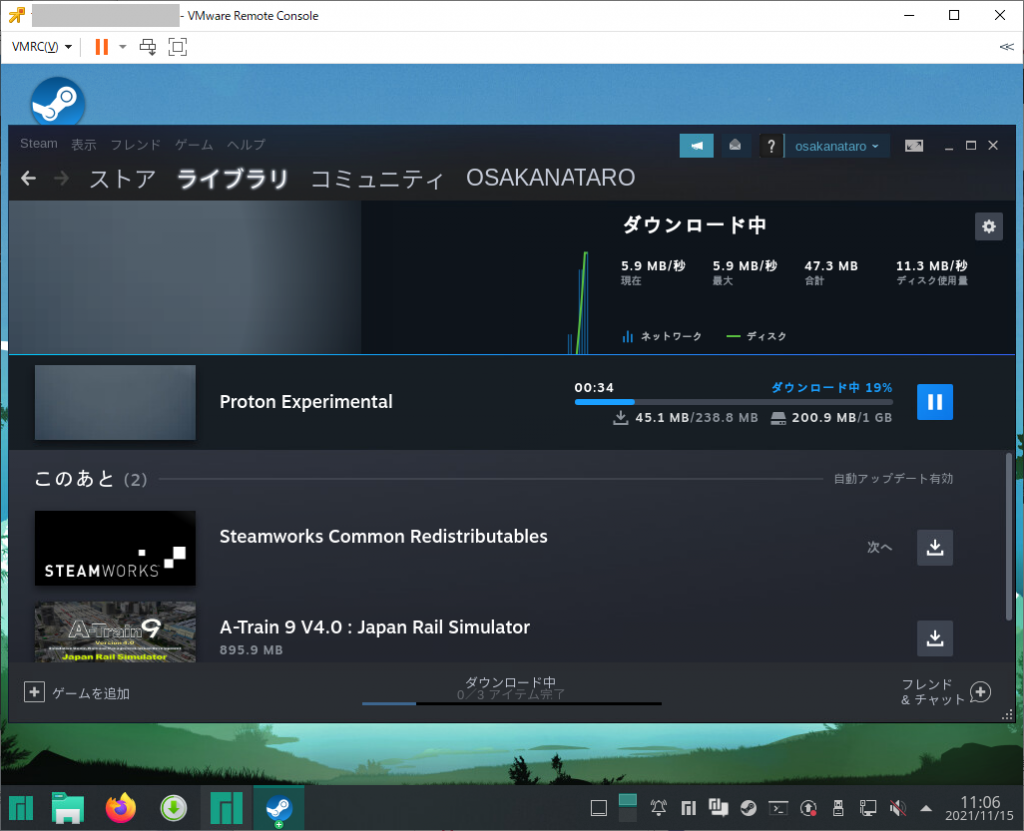Viewport: 1024px width, 831px height.
Task: Click the Proton Experimental download progress bar
Action: coord(733,402)
